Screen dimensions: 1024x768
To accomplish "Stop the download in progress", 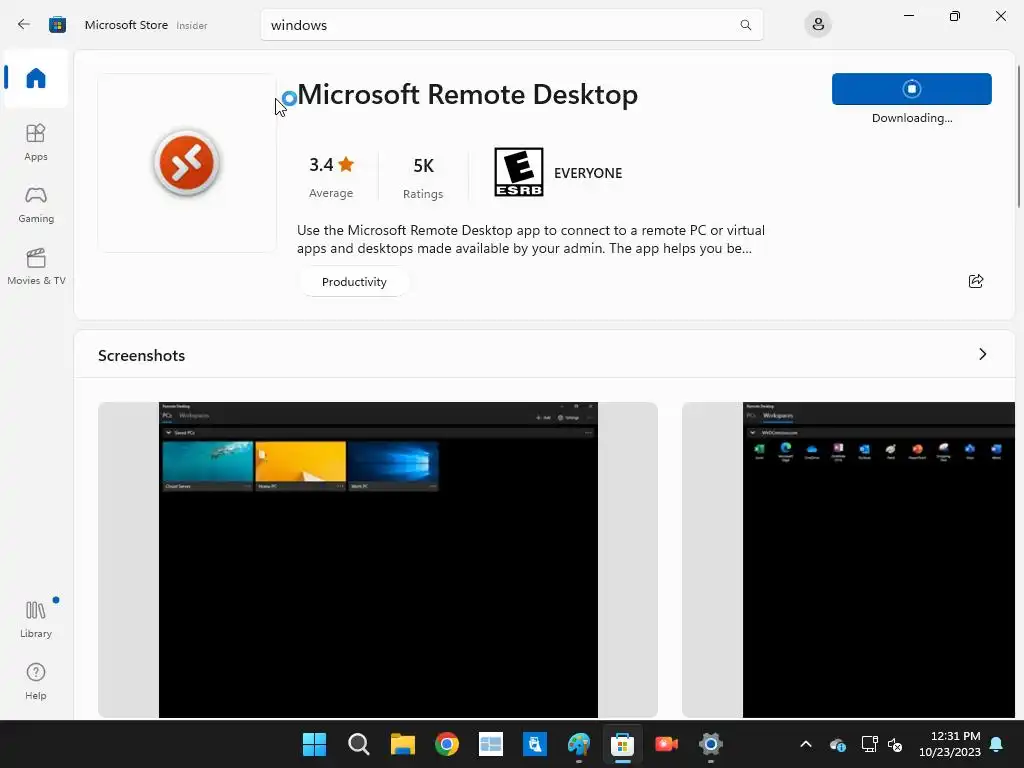I will point(912,89).
